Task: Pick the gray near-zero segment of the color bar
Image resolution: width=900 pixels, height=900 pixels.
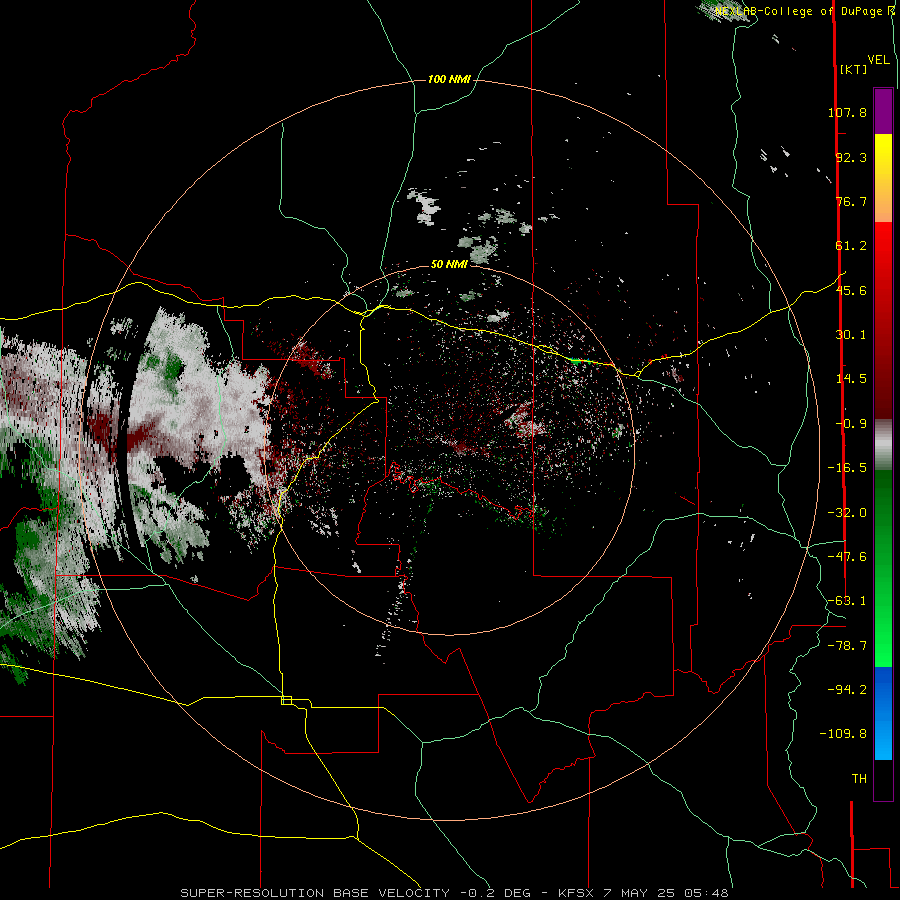Action: pos(883,444)
